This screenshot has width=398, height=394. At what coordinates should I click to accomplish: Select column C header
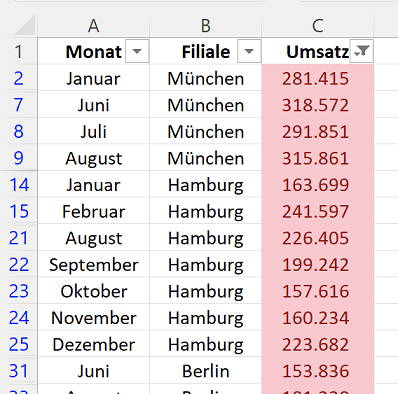pos(318,25)
